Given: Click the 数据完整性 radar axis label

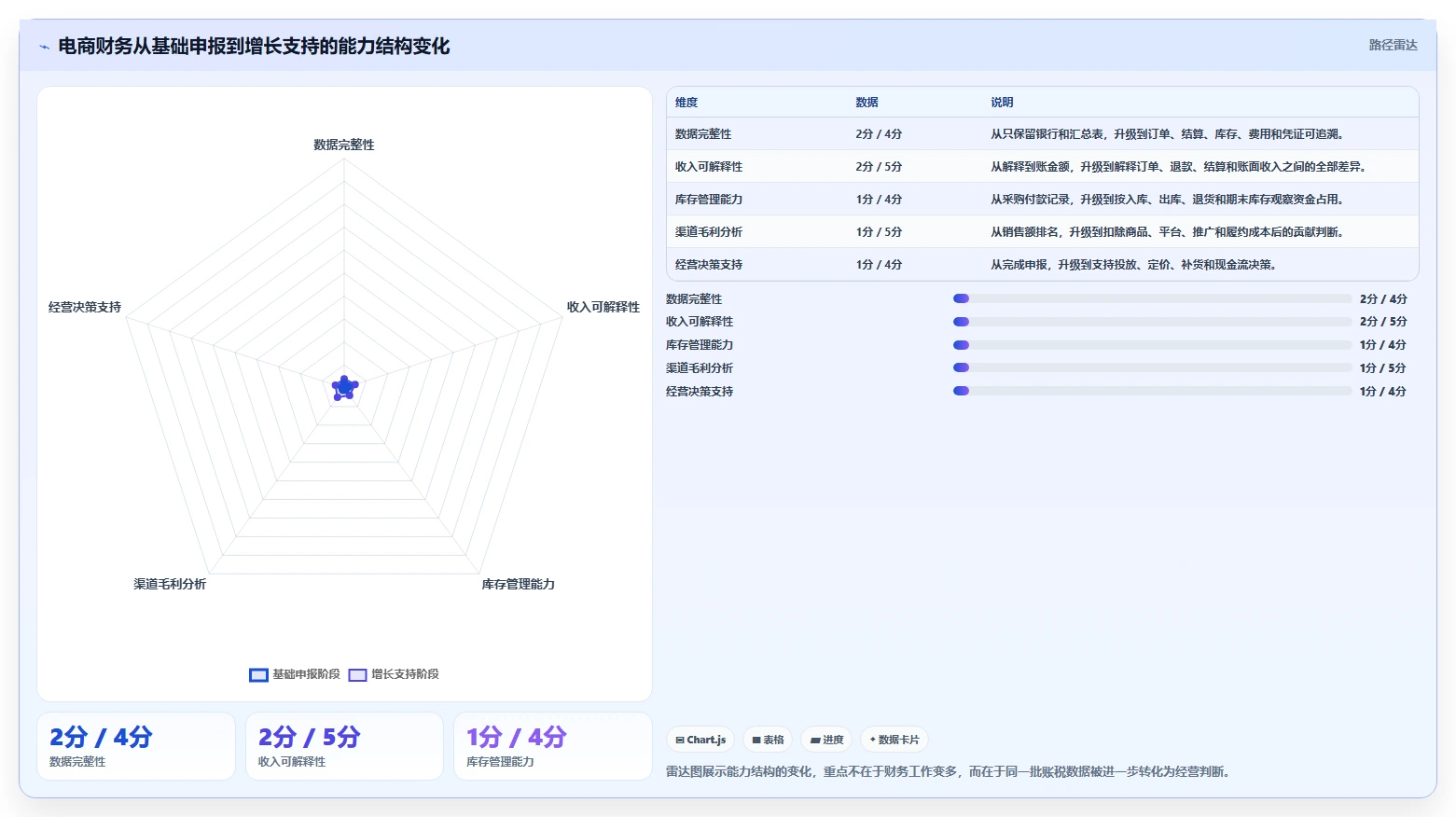Looking at the screenshot, I should (x=344, y=145).
